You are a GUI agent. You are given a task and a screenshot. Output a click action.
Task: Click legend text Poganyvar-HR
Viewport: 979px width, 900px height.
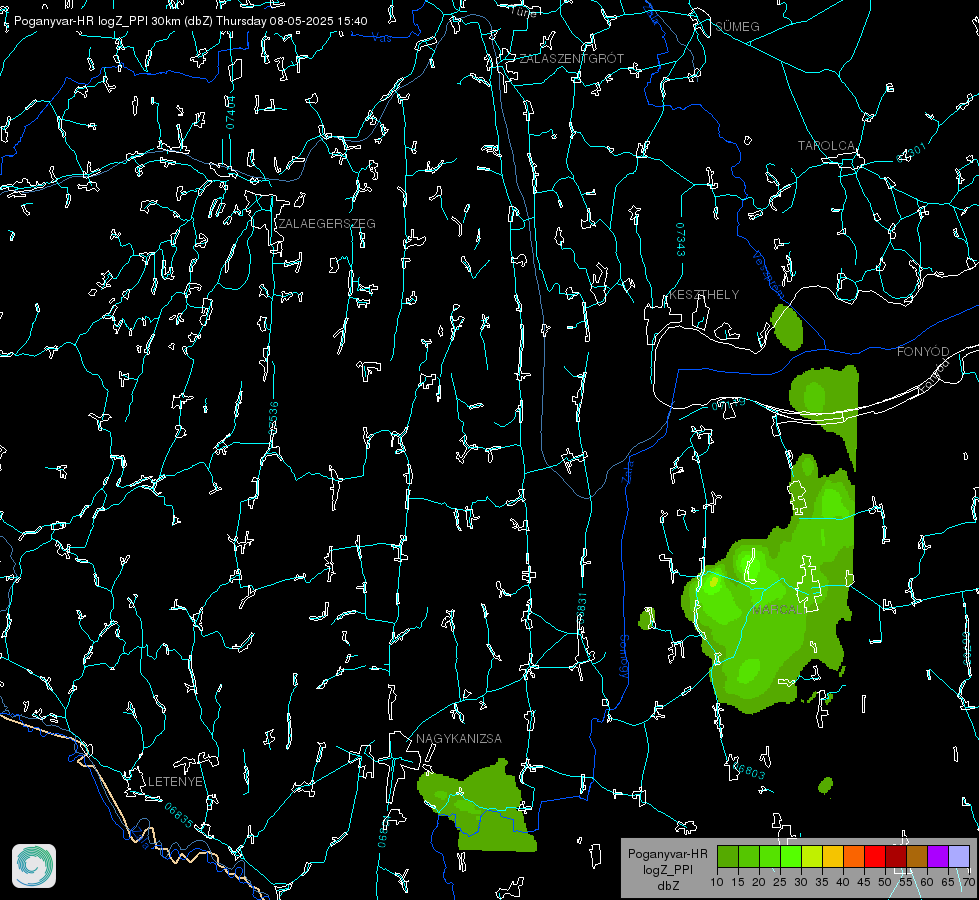coord(667,854)
